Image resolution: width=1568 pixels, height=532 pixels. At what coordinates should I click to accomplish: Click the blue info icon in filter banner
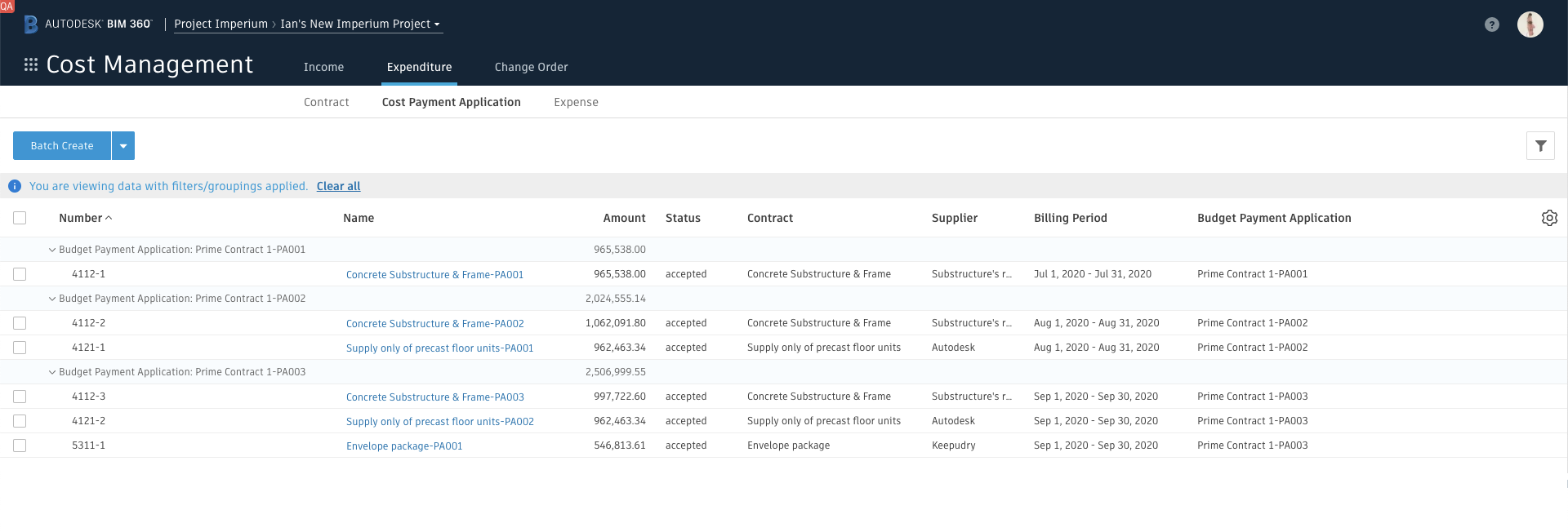pos(15,186)
